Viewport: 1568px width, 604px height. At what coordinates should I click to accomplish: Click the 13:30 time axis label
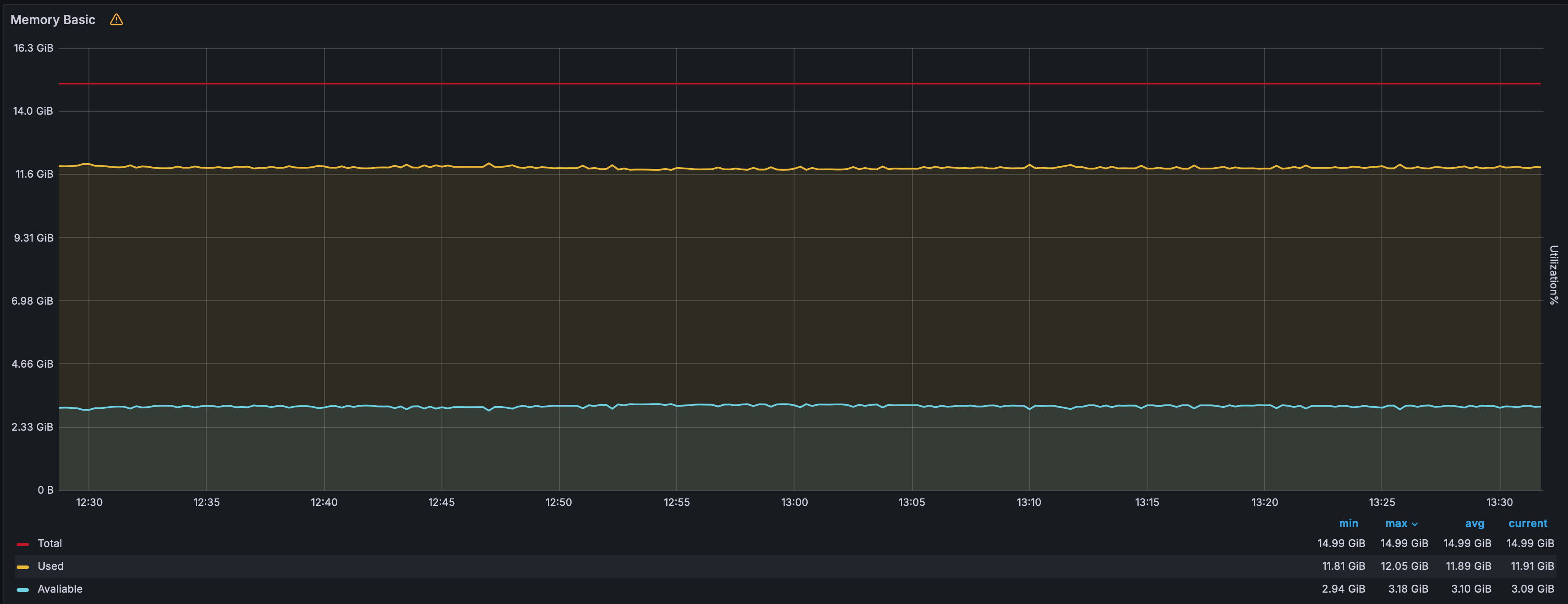tap(1499, 502)
